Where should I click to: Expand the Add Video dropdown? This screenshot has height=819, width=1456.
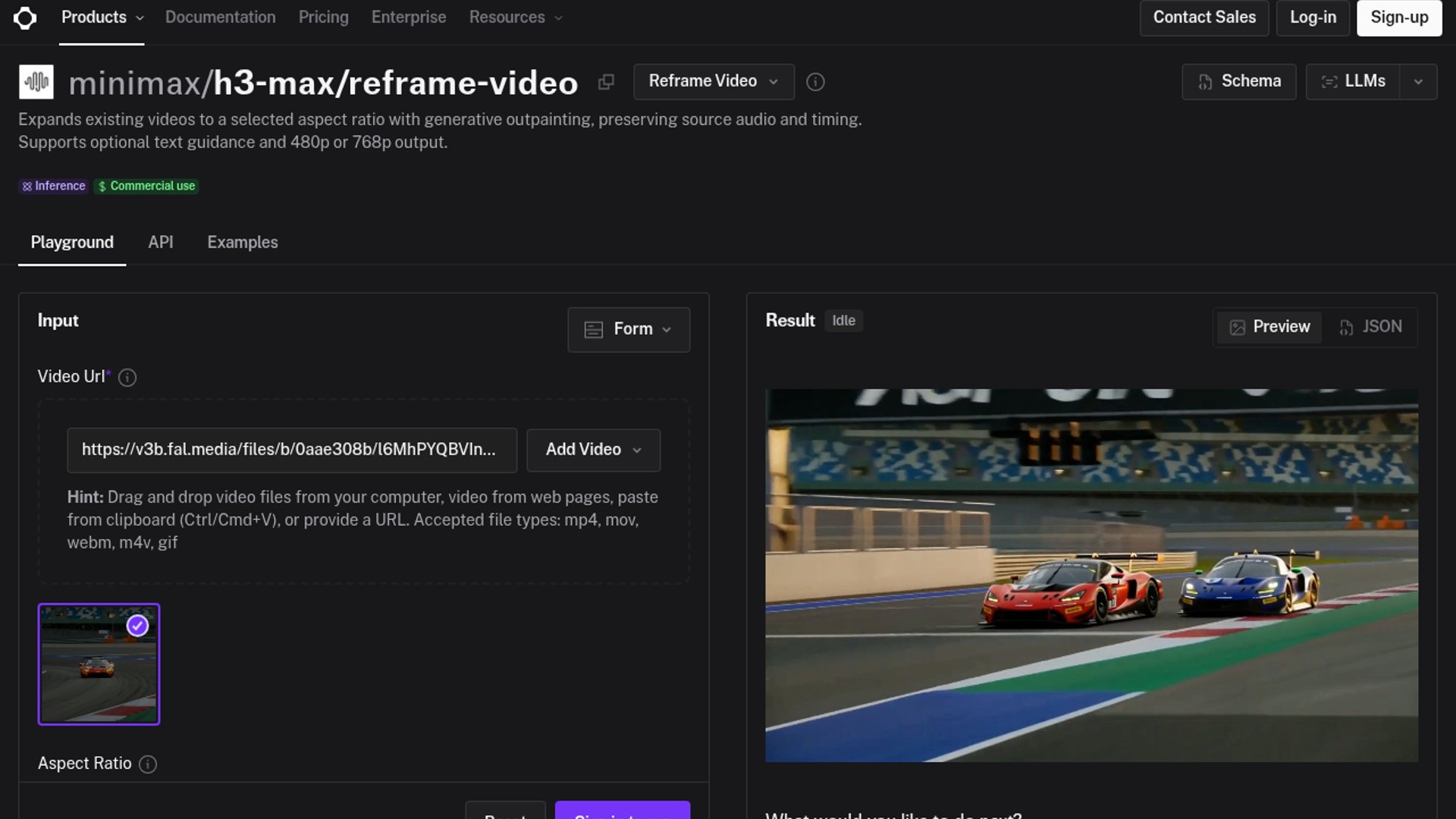(x=594, y=450)
